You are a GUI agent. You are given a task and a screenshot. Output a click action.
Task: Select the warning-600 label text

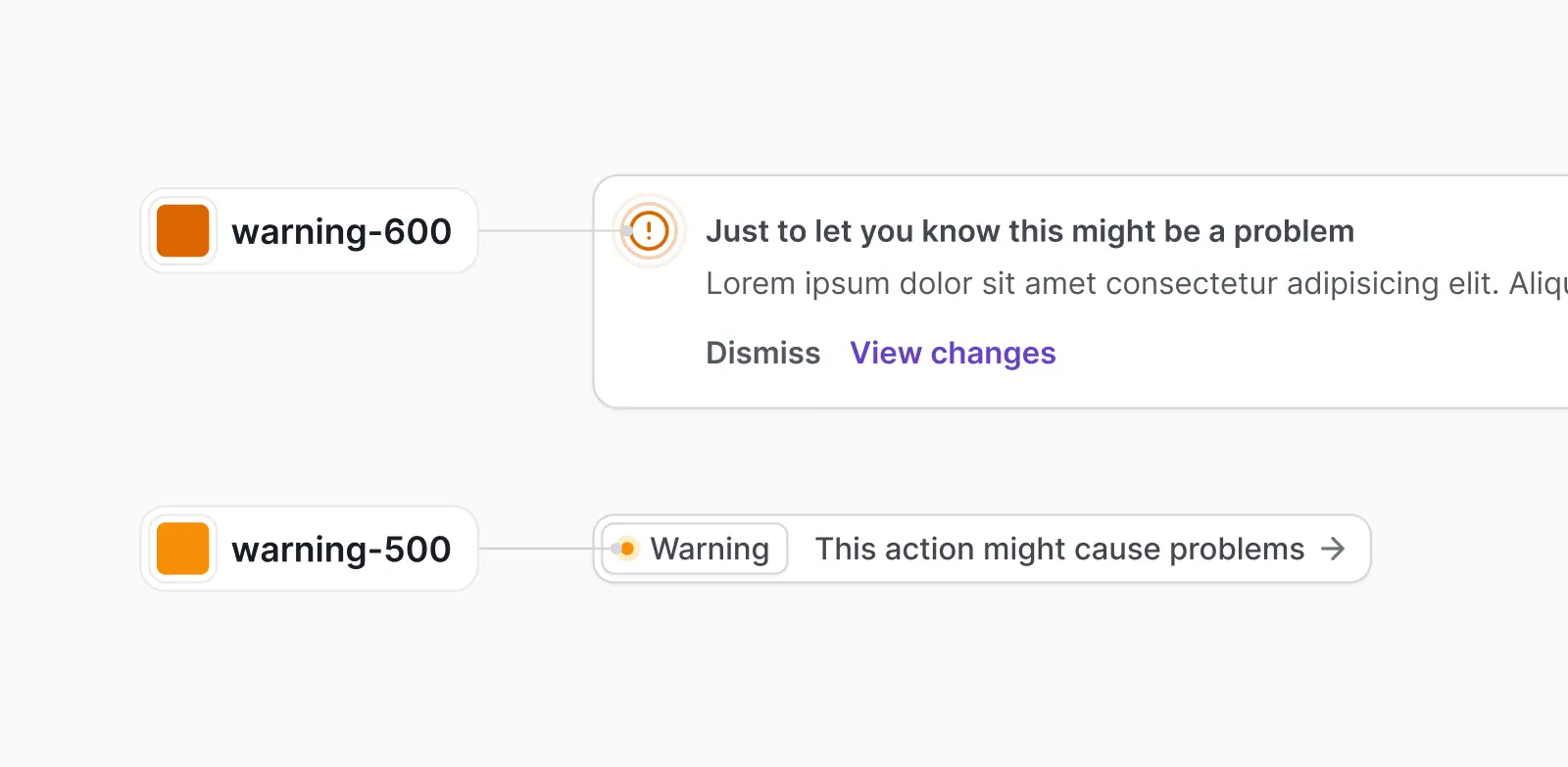pos(341,231)
